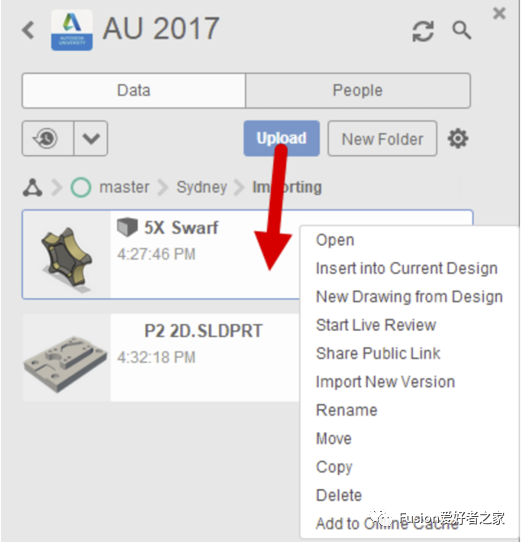Screen dimensions: 521x542
Task: Go to the project root hub icon
Action: pyautogui.click(x=33, y=188)
